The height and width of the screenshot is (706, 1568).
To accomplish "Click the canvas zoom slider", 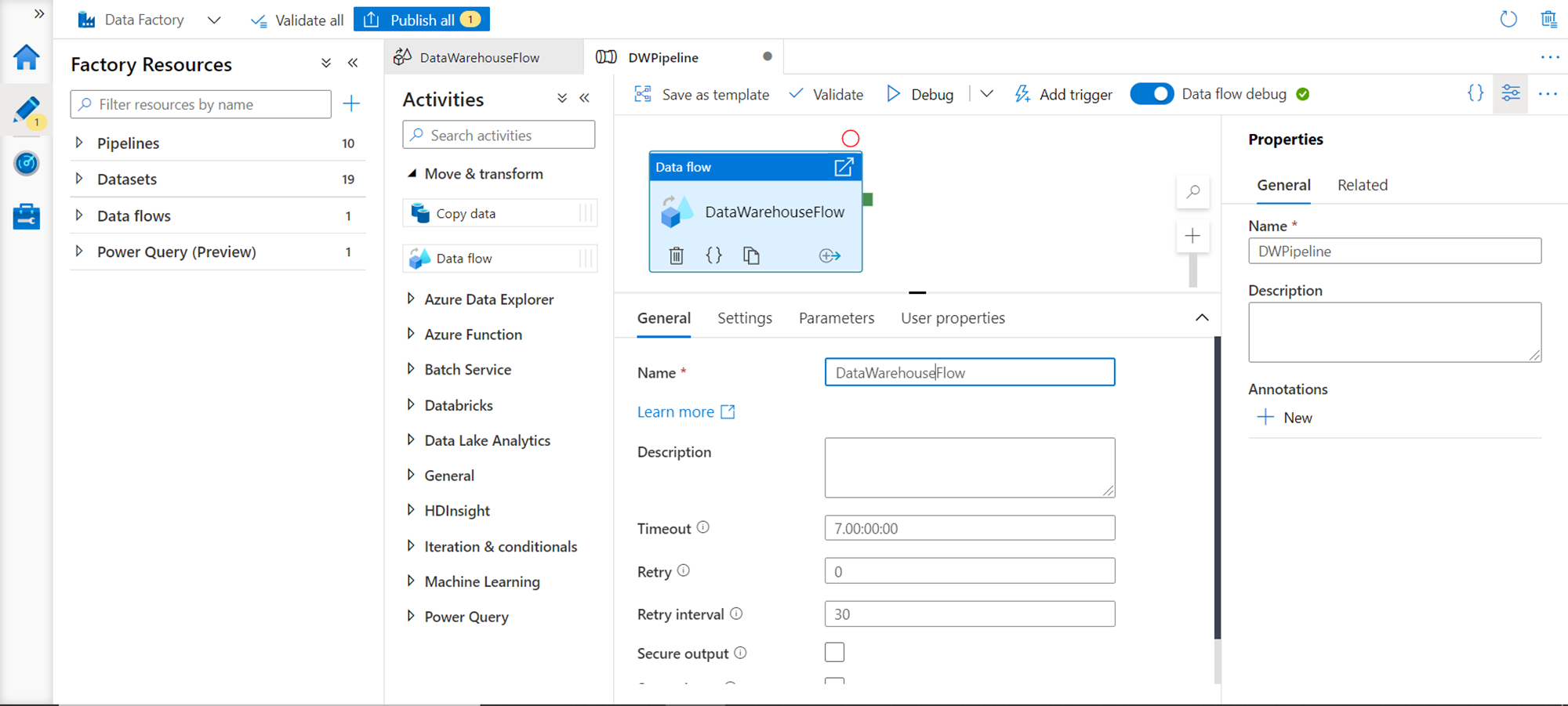I will tap(1192, 270).
